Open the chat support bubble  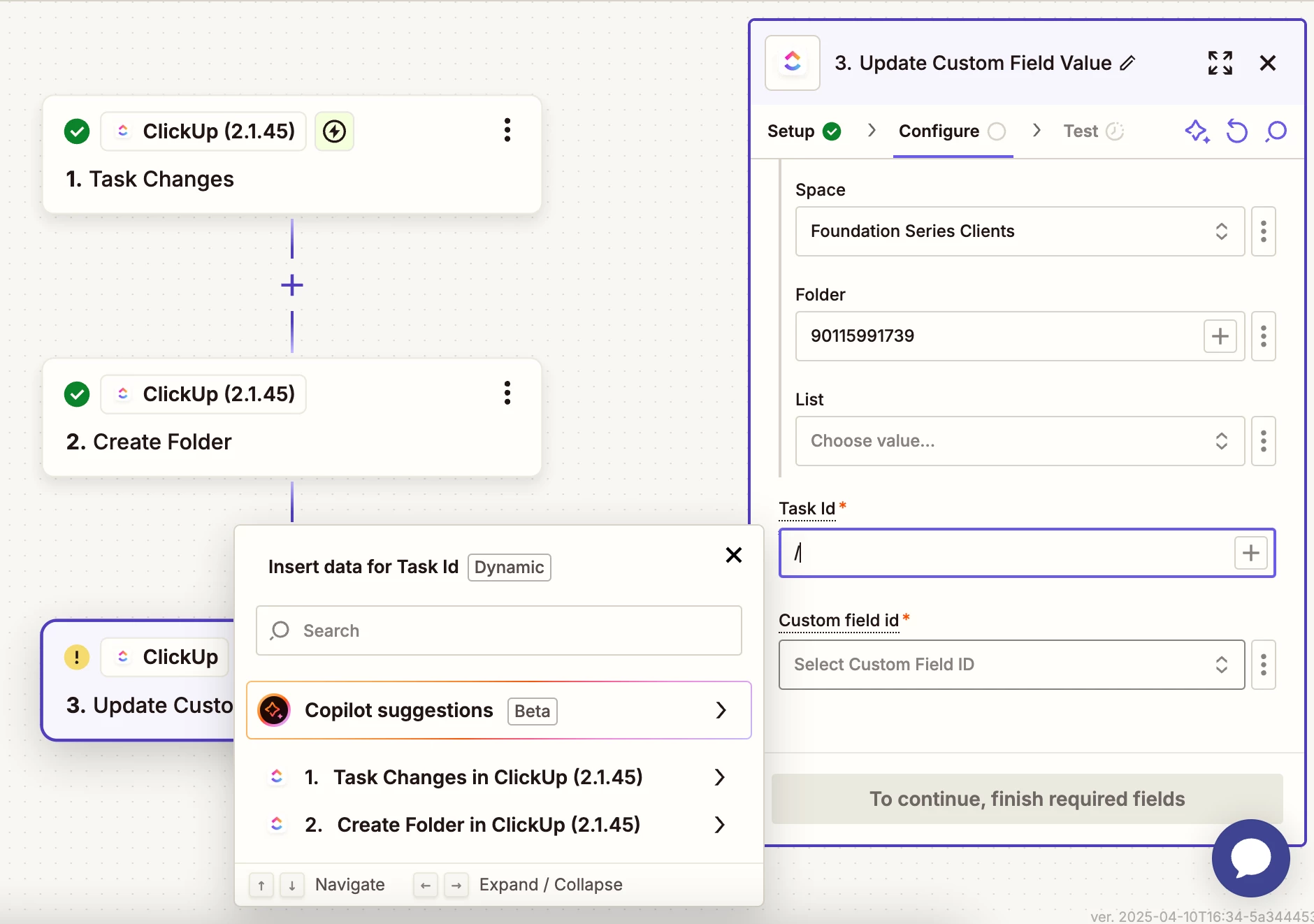[1251, 858]
